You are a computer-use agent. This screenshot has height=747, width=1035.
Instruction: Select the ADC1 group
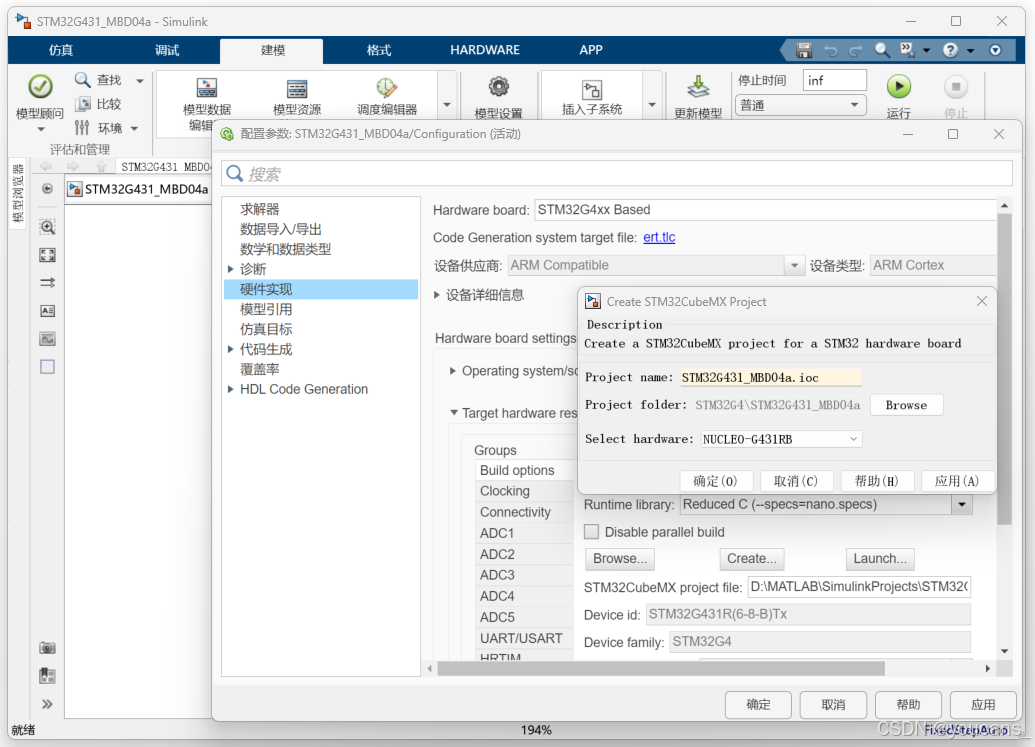524,533
